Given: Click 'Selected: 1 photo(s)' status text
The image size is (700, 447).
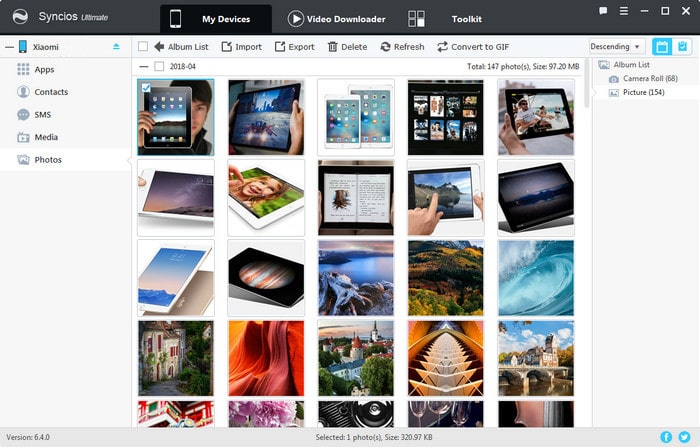Looking at the screenshot, I should (374, 437).
